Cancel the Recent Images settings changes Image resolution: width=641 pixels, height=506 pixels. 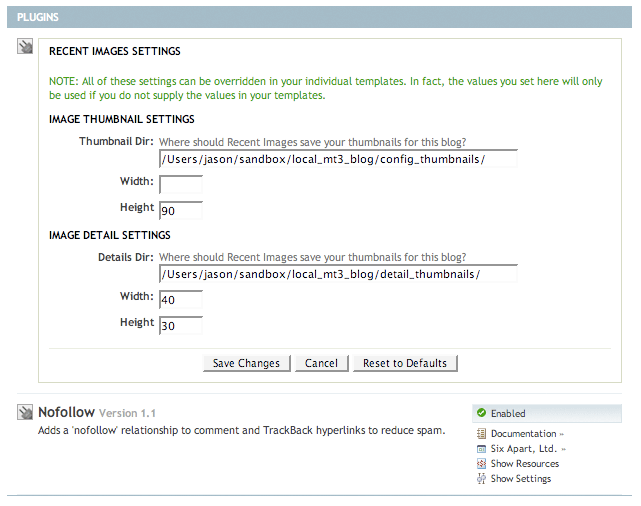(x=321, y=363)
